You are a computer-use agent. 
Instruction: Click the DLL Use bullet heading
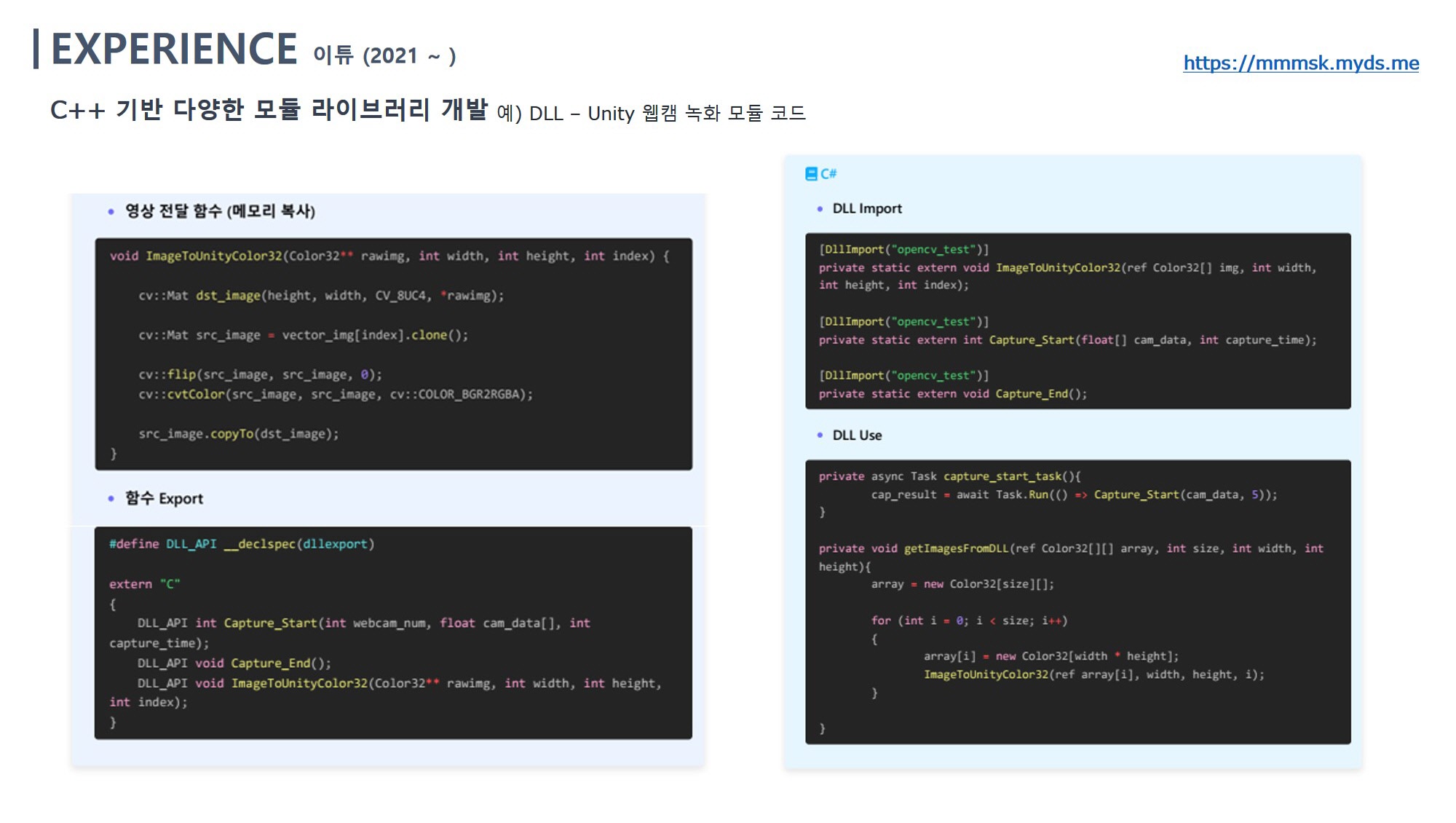tap(856, 435)
